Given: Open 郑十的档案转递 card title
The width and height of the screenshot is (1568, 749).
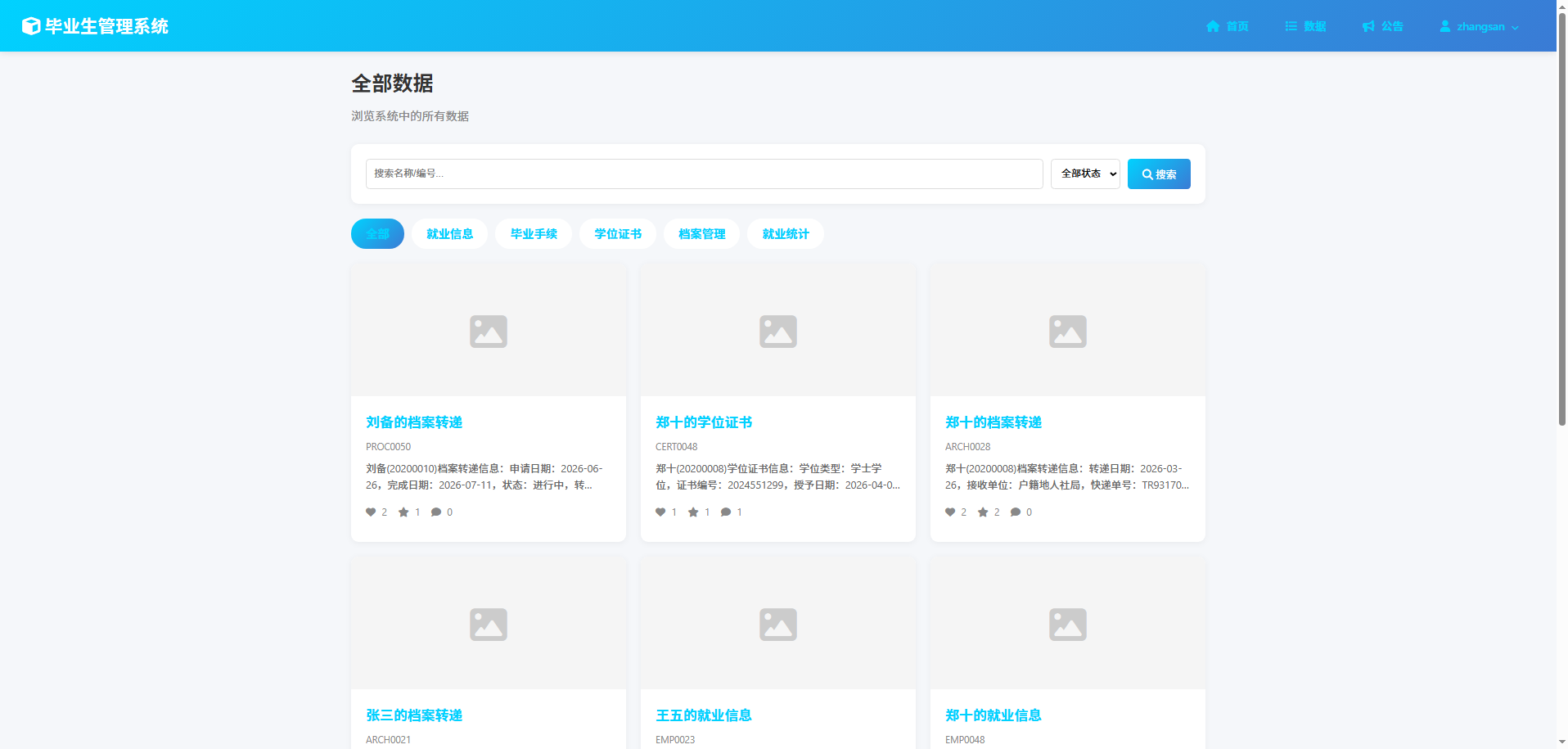Looking at the screenshot, I should (x=994, y=422).
